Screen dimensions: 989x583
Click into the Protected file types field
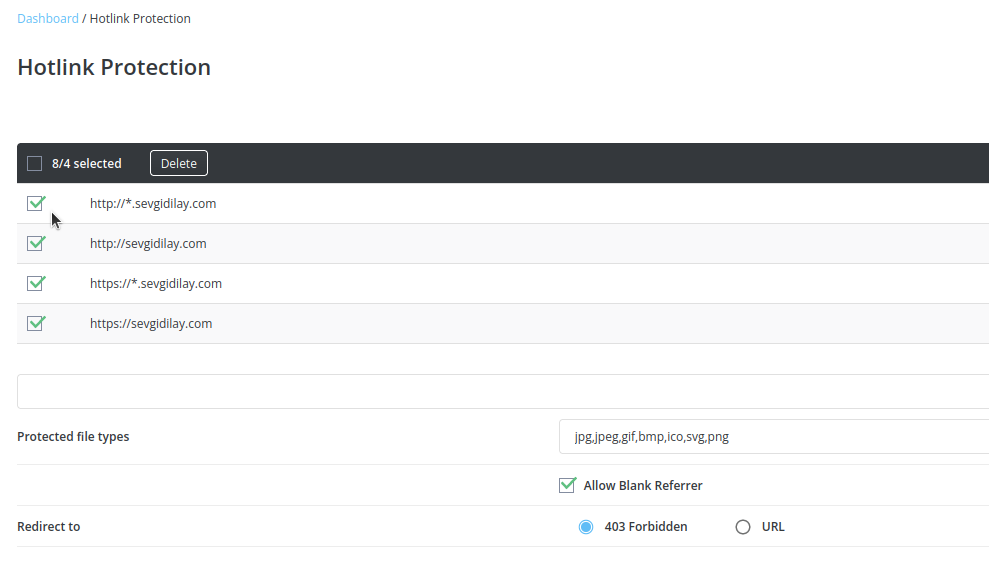tap(774, 437)
